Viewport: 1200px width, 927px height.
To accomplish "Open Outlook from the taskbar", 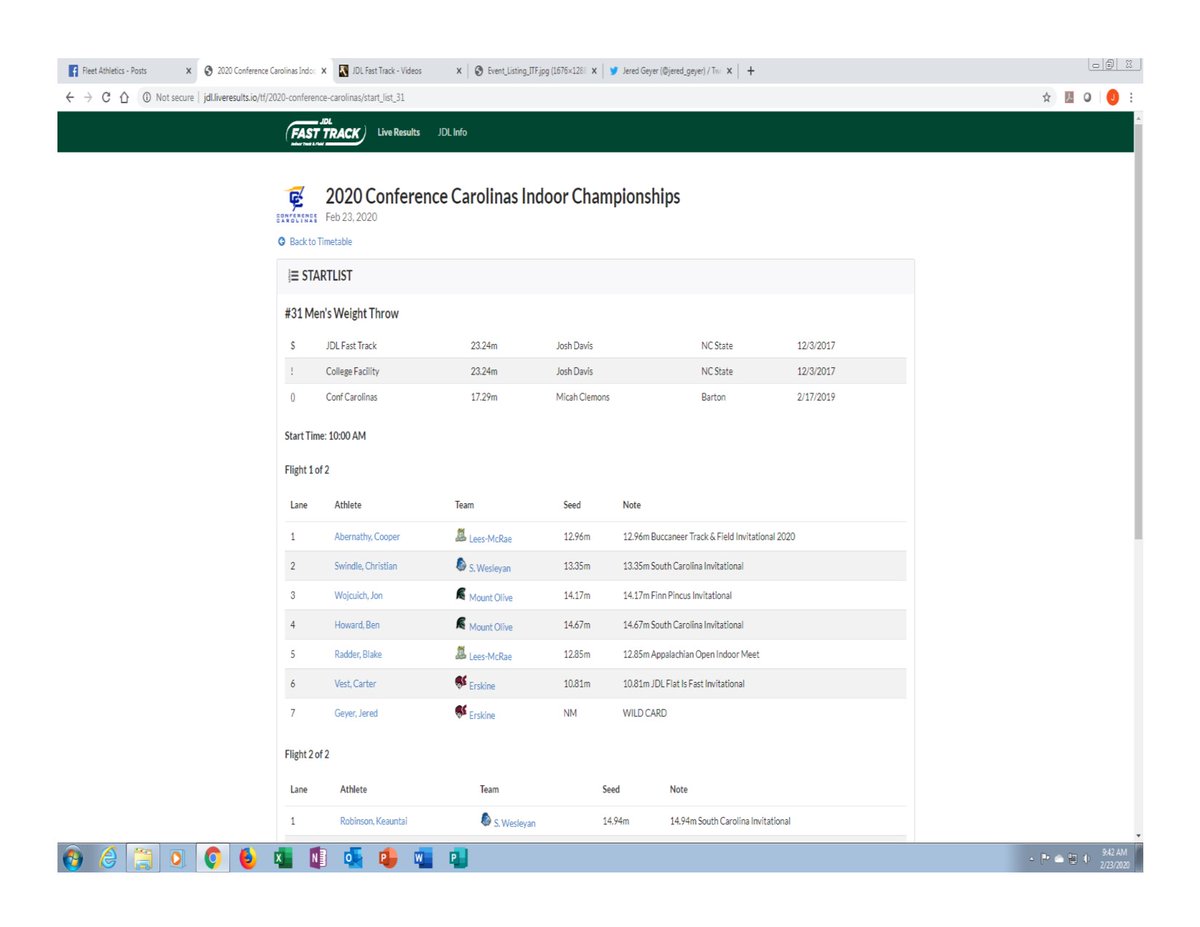I will point(353,858).
